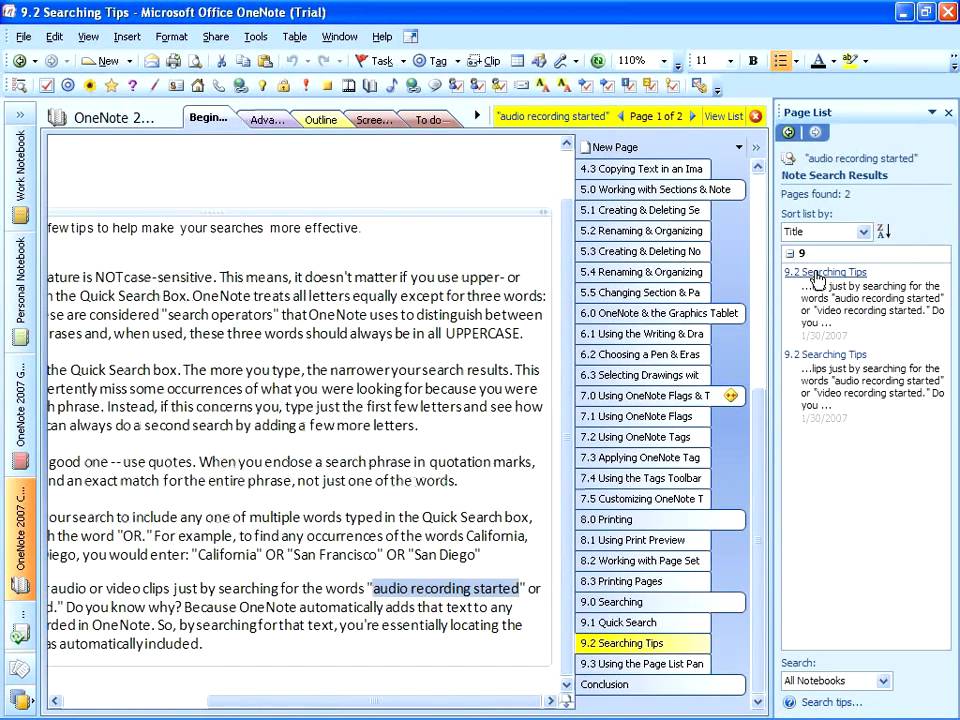Go to previous search result arrow

[621, 116]
